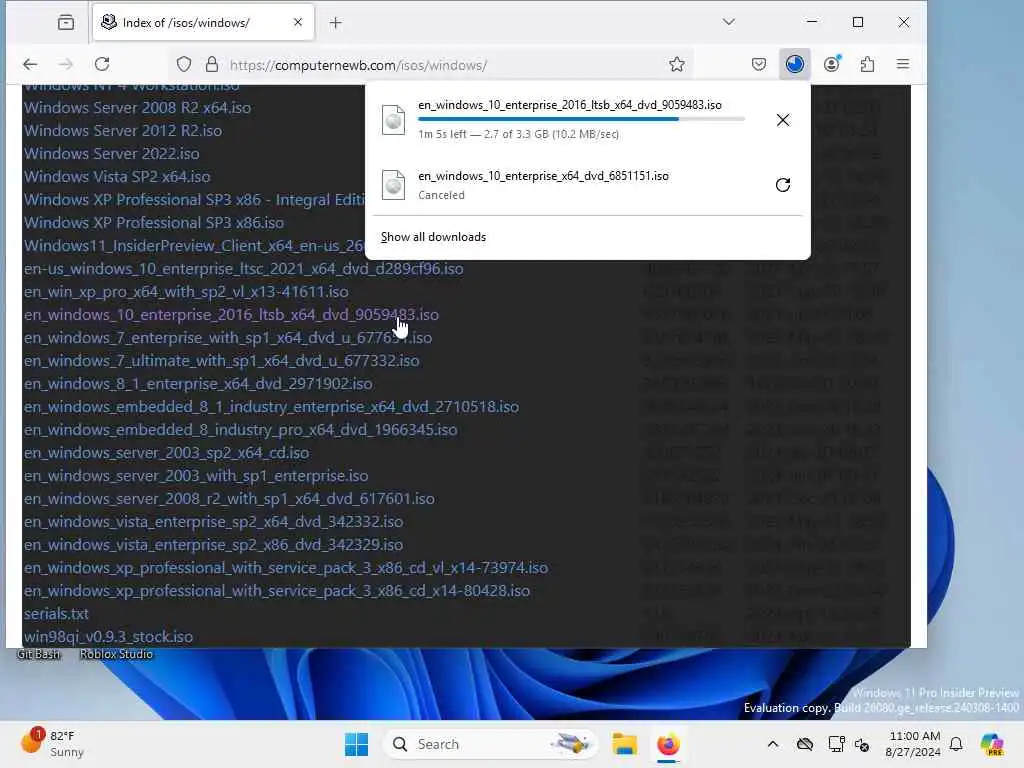Download en_windows_vista_enterprise_sp2_x86 ISO
This screenshot has height=768, width=1024.
213,545
